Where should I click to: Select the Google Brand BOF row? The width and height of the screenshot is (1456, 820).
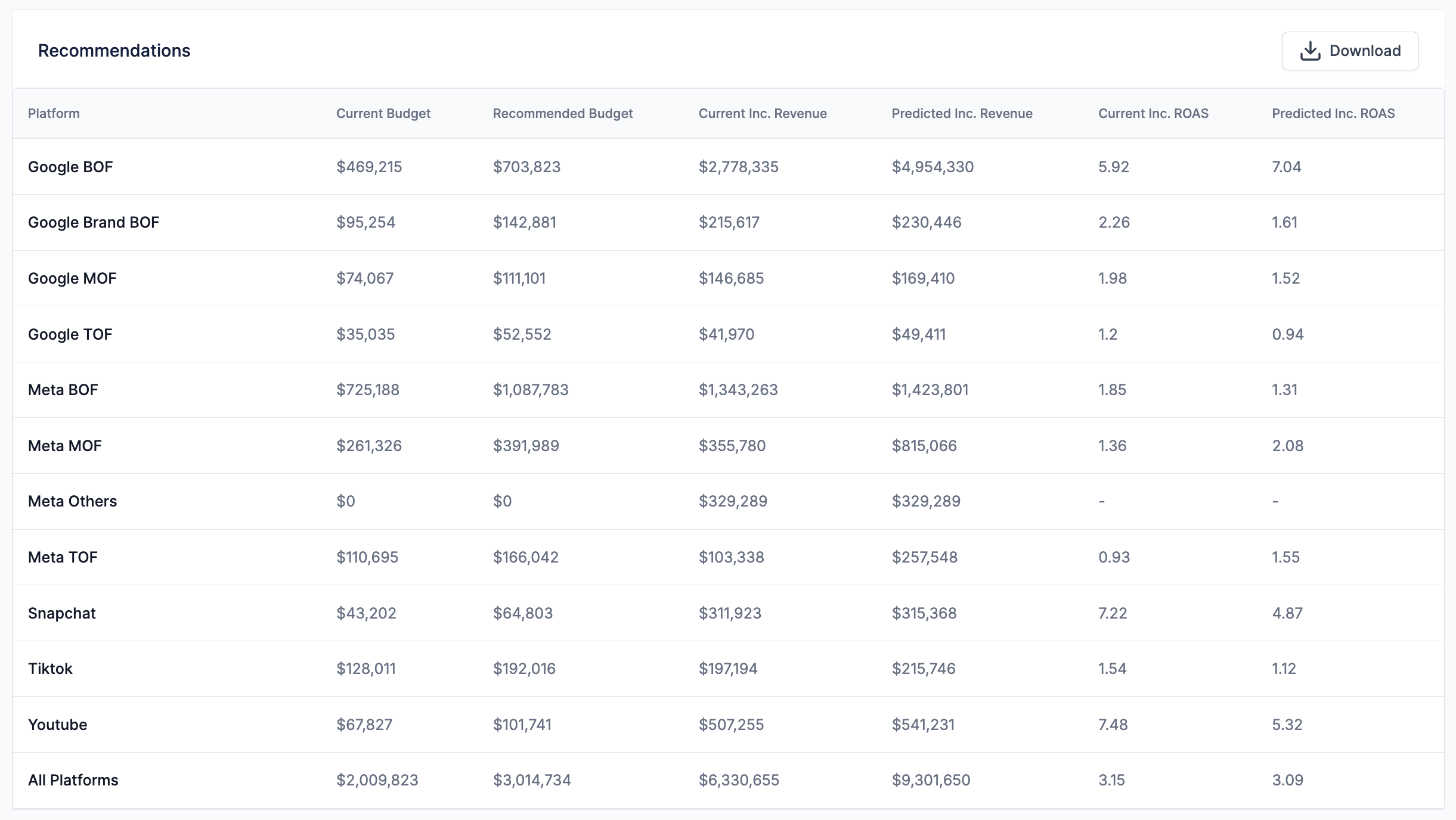pyautogui.click(x=94, y=222)
